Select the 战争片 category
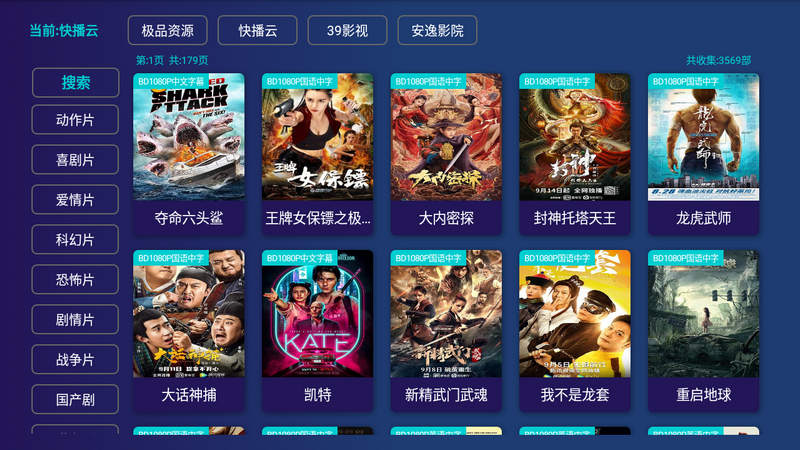 coord(76,359)
